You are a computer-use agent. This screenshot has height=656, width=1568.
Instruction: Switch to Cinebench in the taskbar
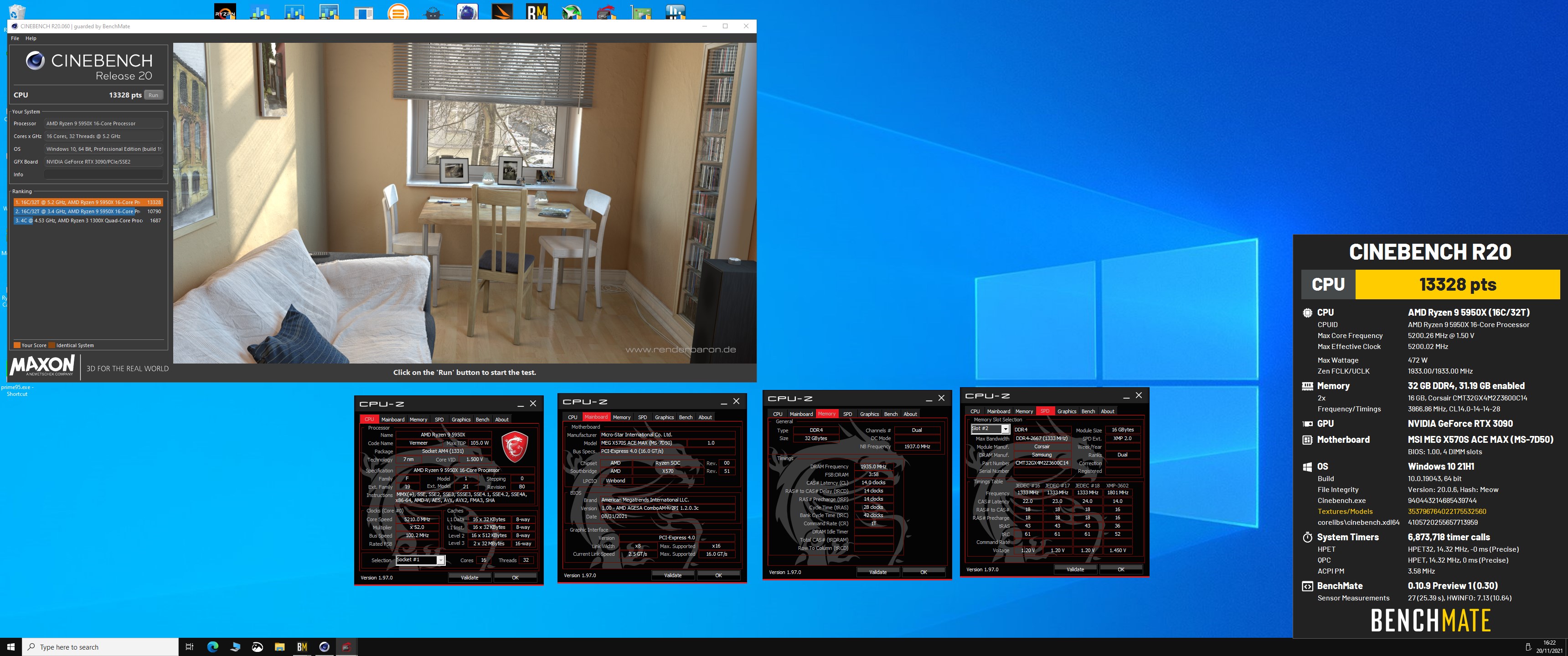(x=325, y=647)
